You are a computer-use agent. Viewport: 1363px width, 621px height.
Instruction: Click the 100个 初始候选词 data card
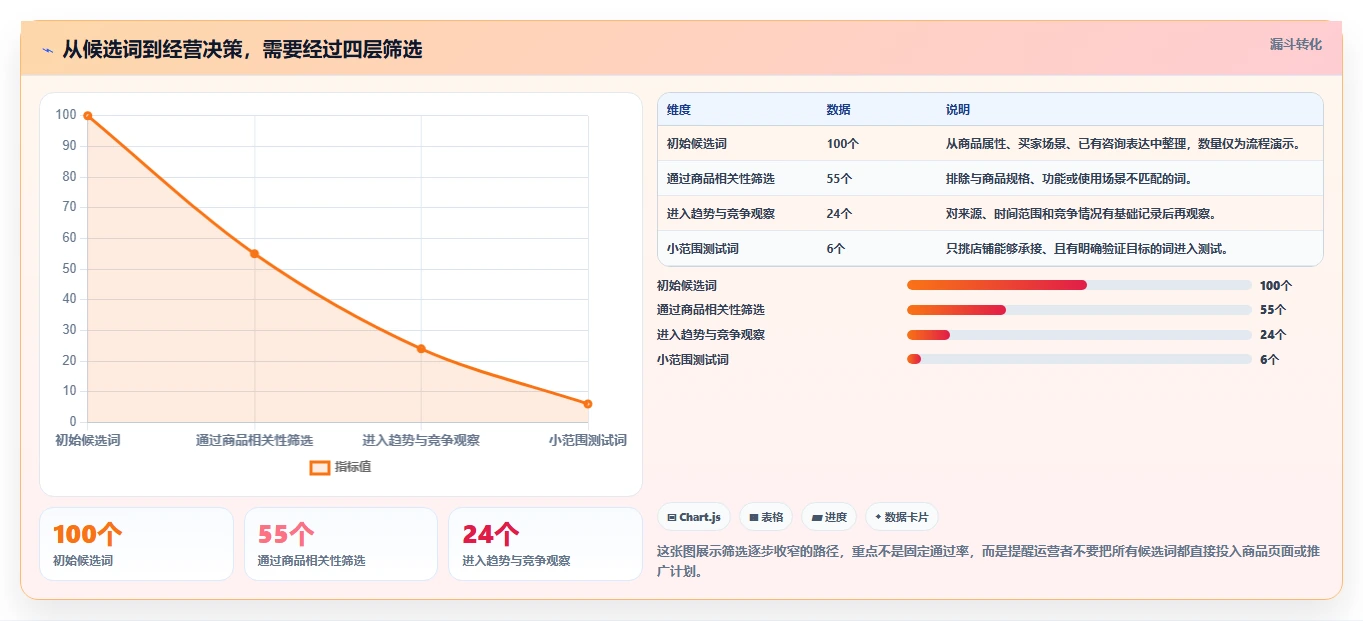[136, 544]
